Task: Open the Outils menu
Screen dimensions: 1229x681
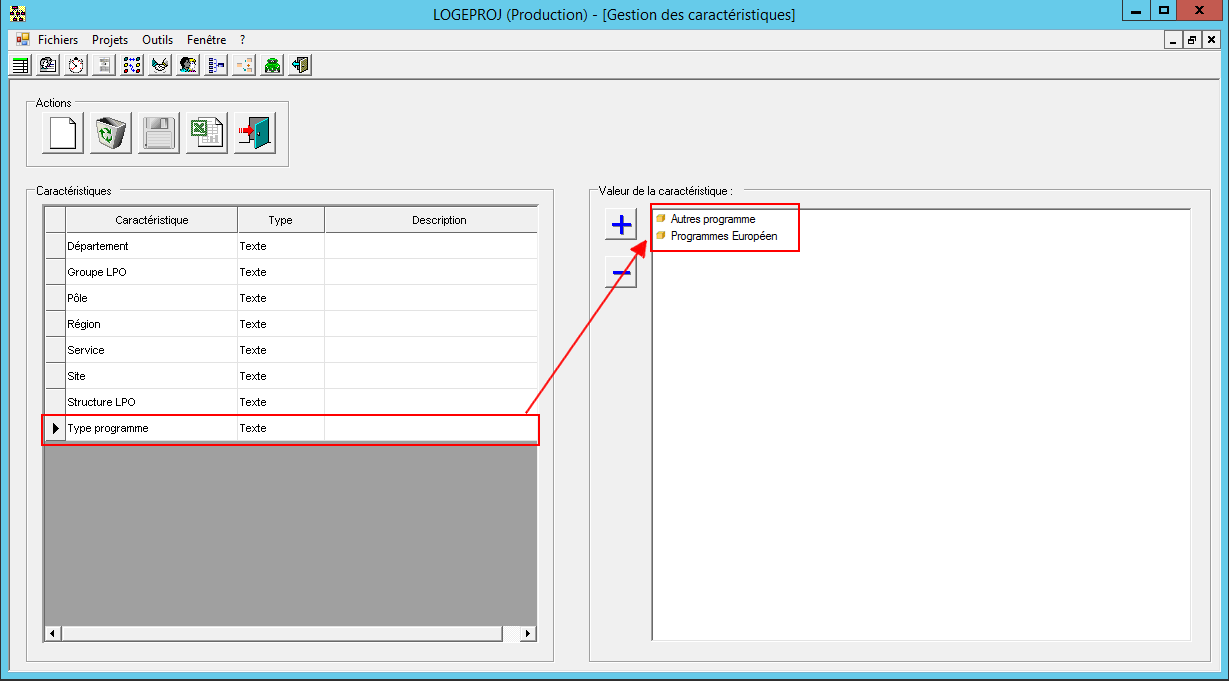Action: click(157, 39)
